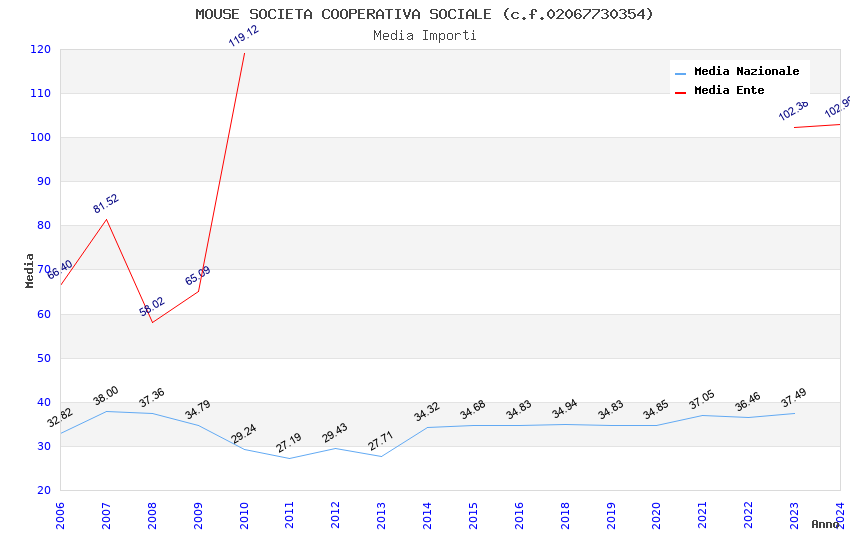850x550 pixels.
Task: Click the 2006 x-axis year label
Action: tap(60, 515)
